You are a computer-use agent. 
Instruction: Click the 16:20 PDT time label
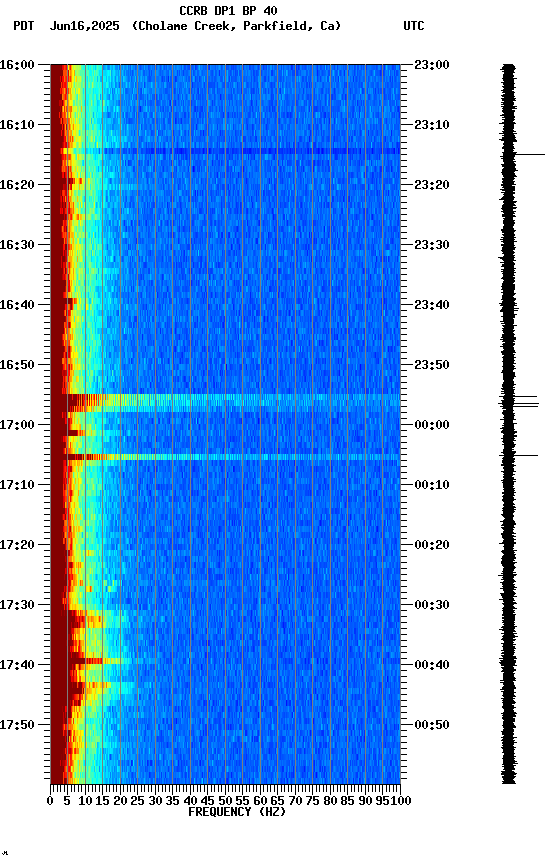17,185
